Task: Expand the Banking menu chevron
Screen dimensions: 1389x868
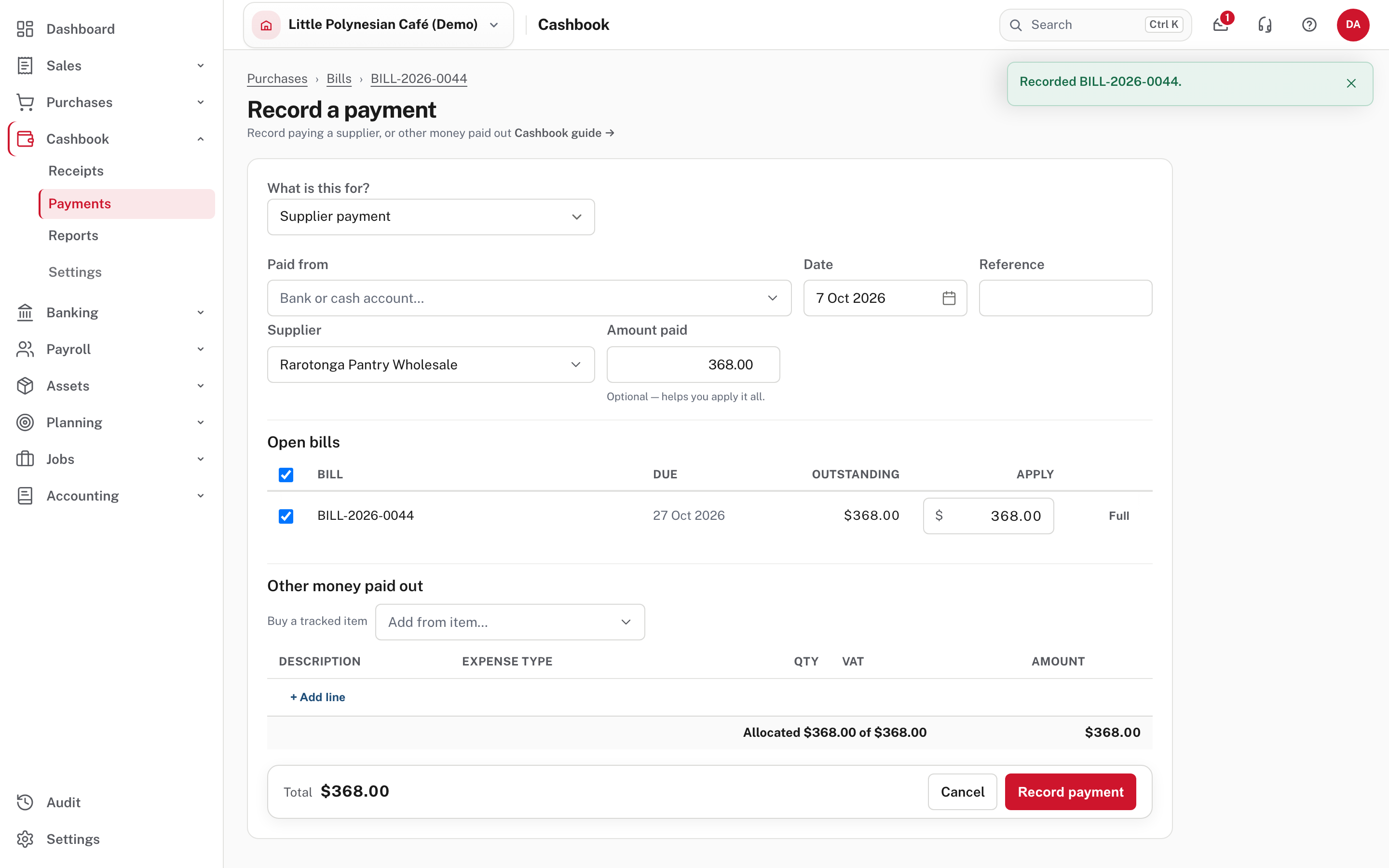Action: 200,312
